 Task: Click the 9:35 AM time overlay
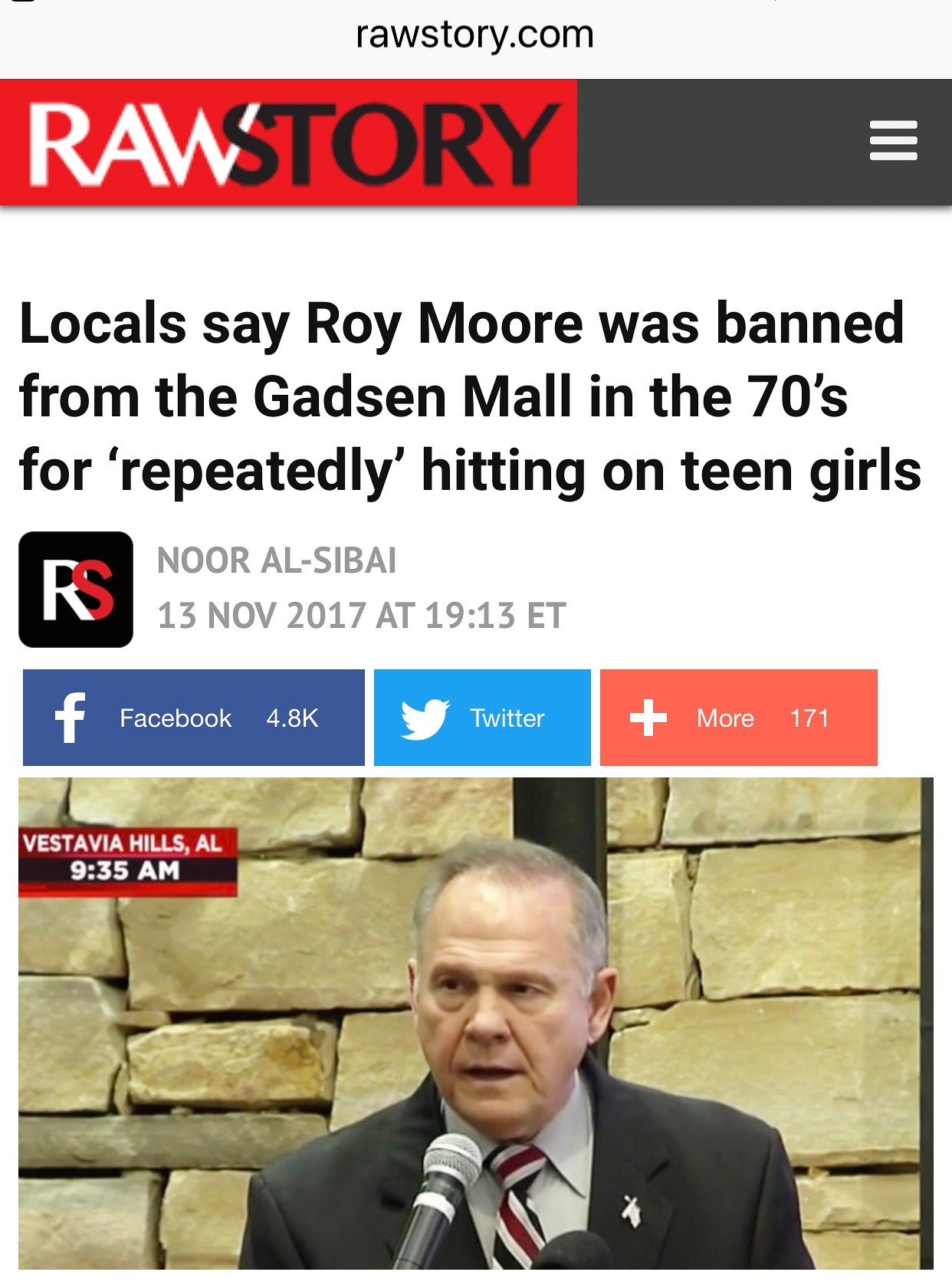pos(125,870)
